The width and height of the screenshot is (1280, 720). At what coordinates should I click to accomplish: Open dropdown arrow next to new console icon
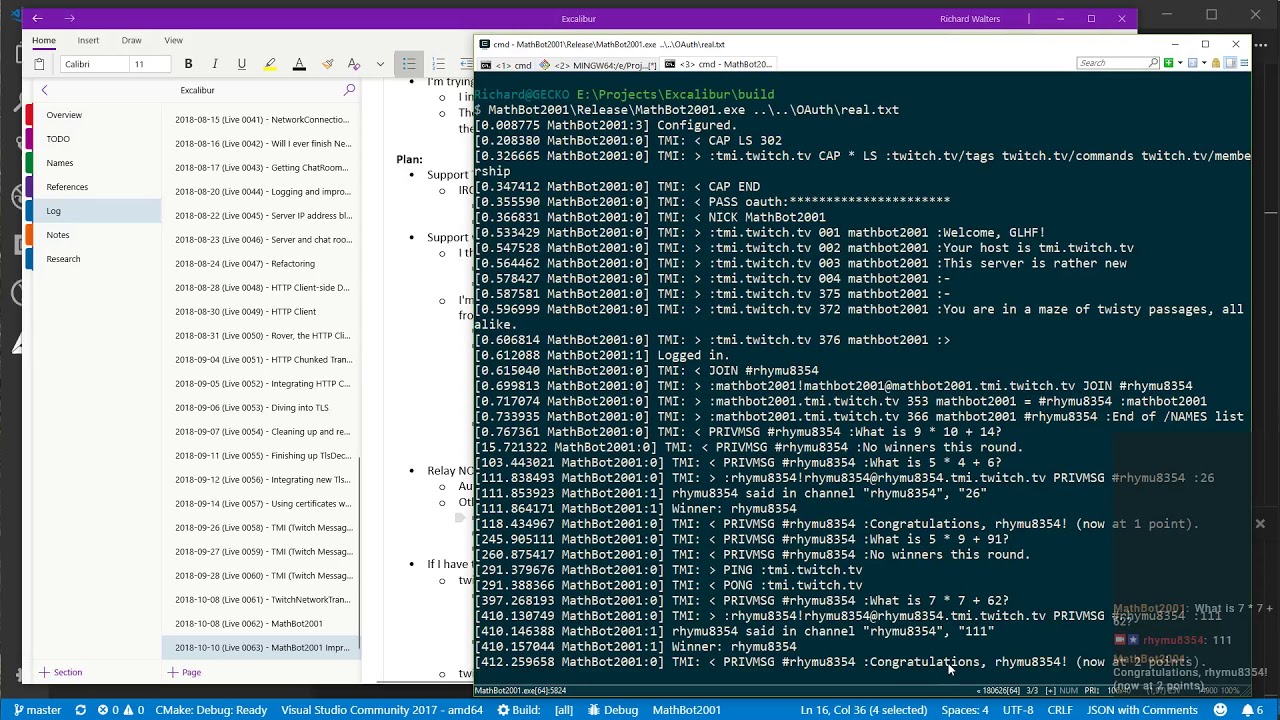pos(1179,63)
